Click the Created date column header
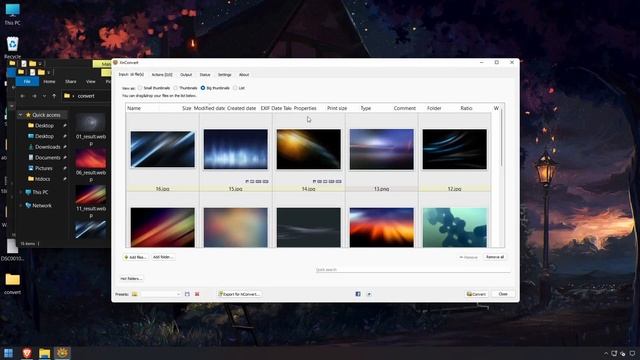This screenshot has height=360, width=640. (241, 108)
